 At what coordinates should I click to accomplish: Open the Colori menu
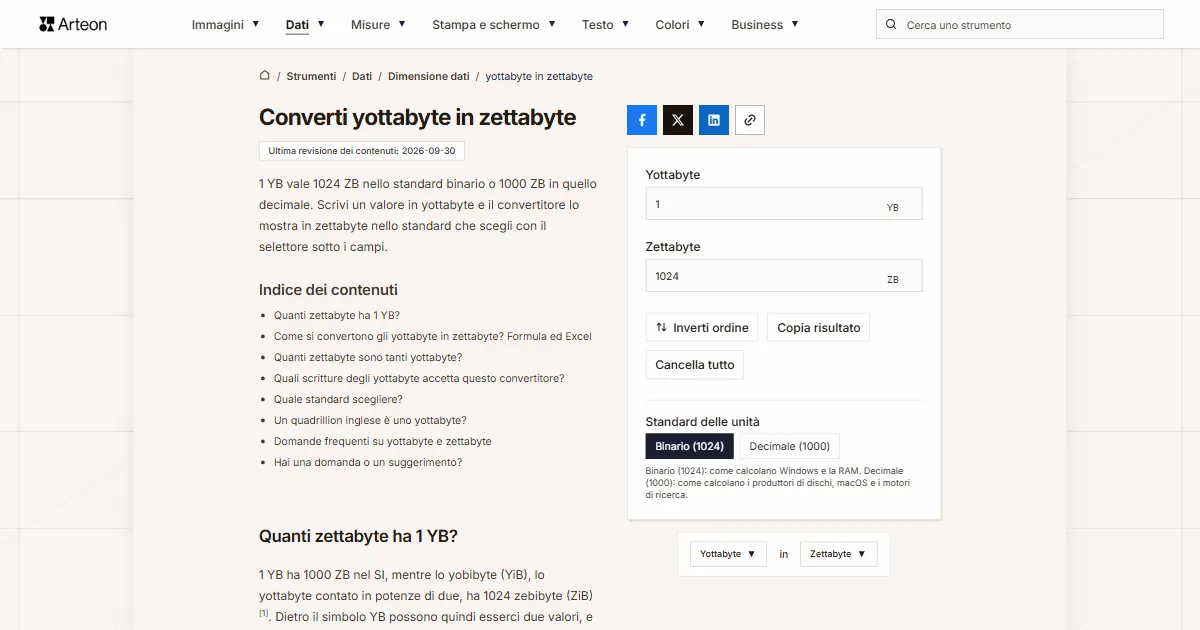click(x=680, y=24)
